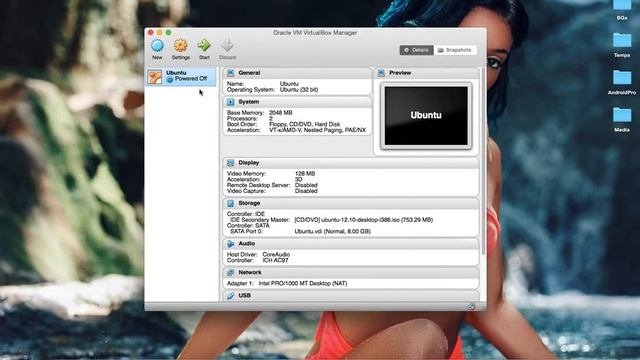
Task: Start the Ubuntu VM with the green arrow
Action: 204,45
